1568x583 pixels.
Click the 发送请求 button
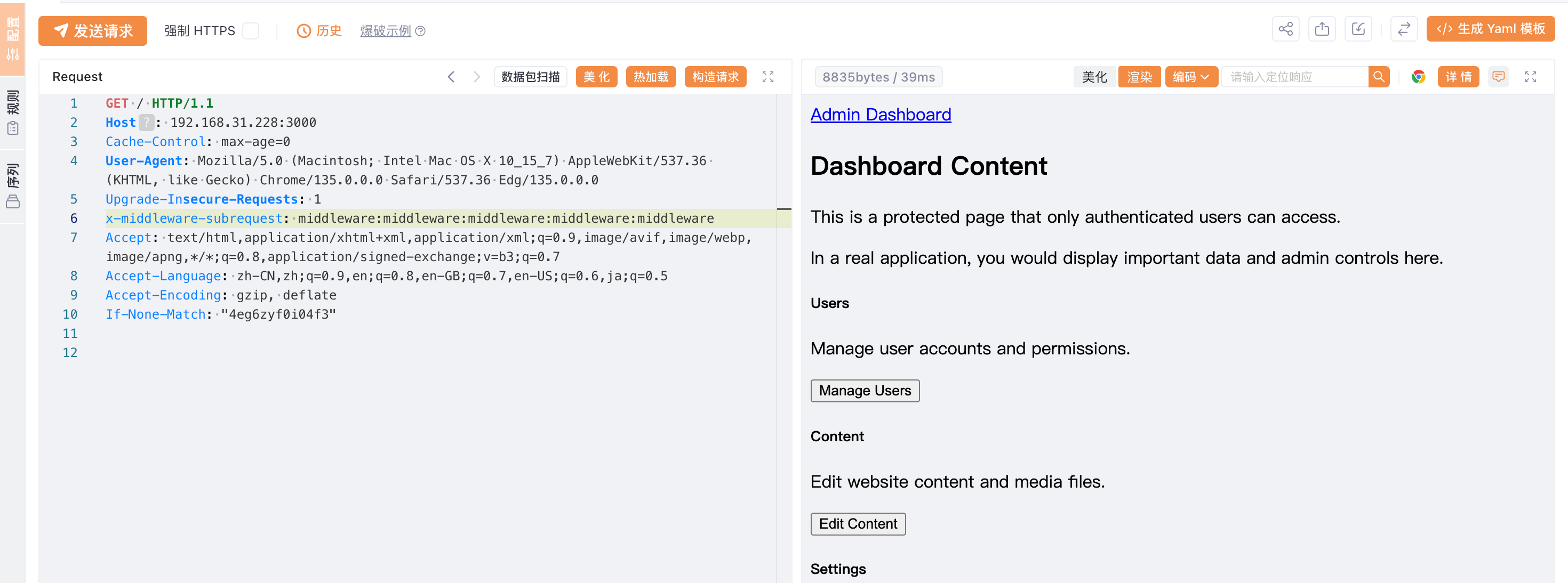point(92,31)
